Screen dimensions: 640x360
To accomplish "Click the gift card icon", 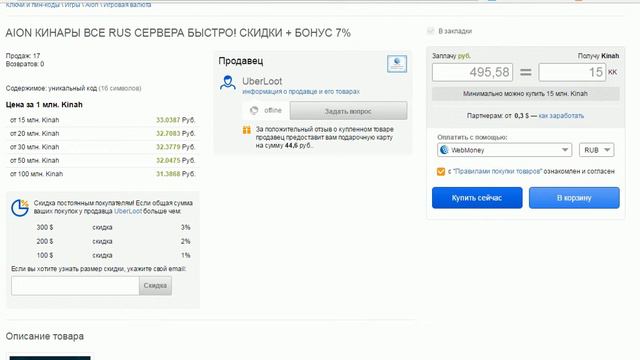I will (x=247, y=130).
